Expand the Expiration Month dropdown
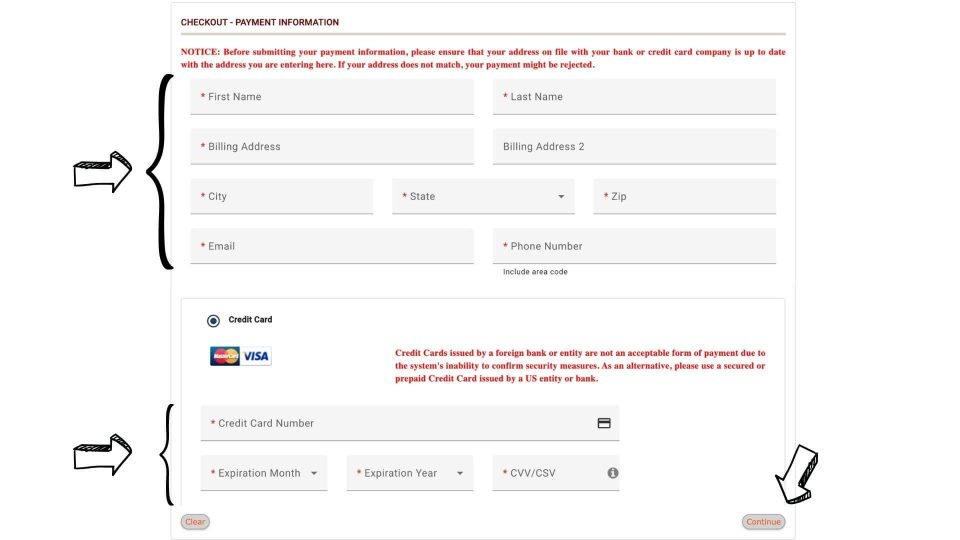Viewport: 960px width, 540px height. 264,473
